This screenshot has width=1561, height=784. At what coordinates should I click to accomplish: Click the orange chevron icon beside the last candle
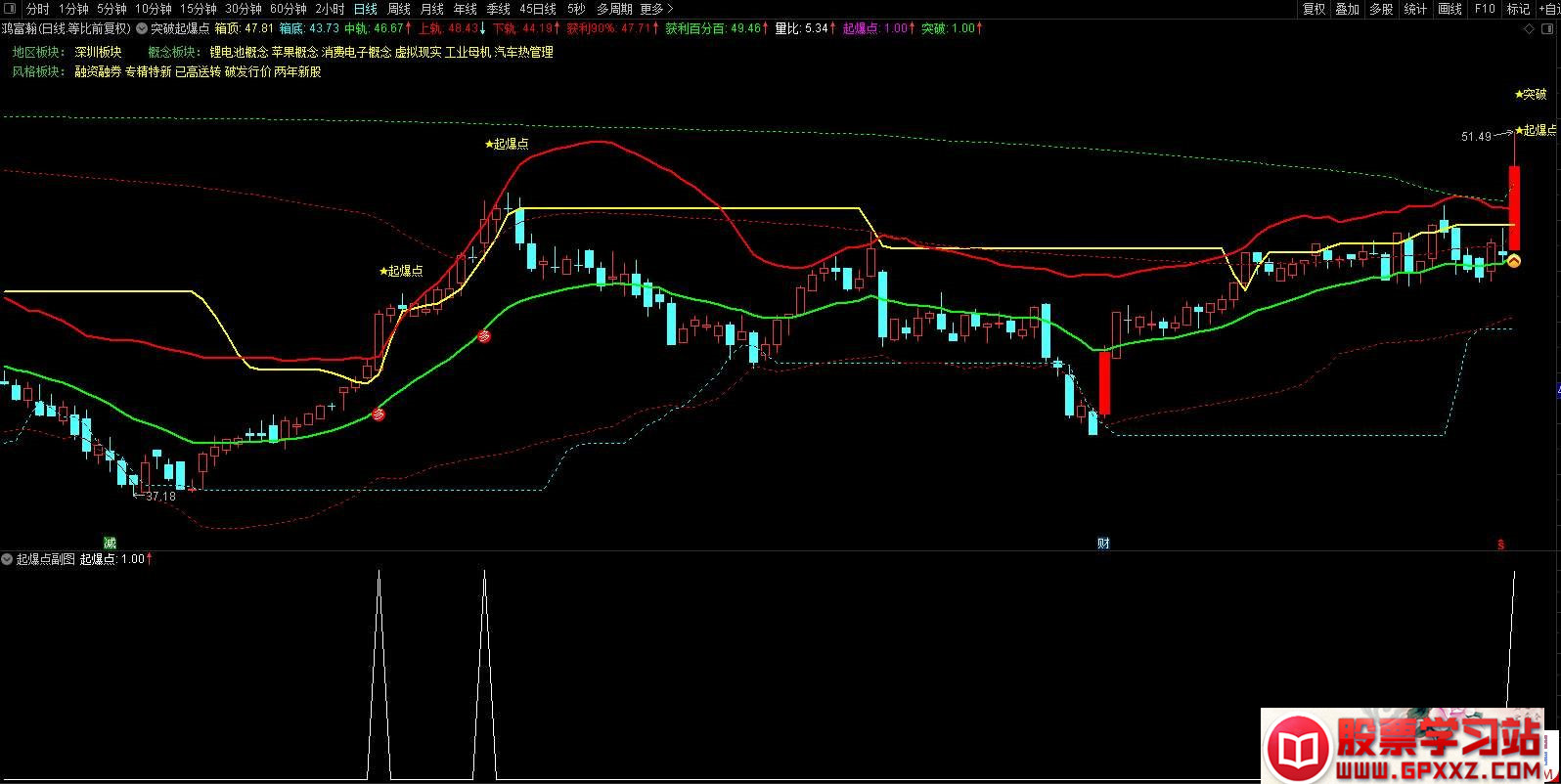[1513, 260]
